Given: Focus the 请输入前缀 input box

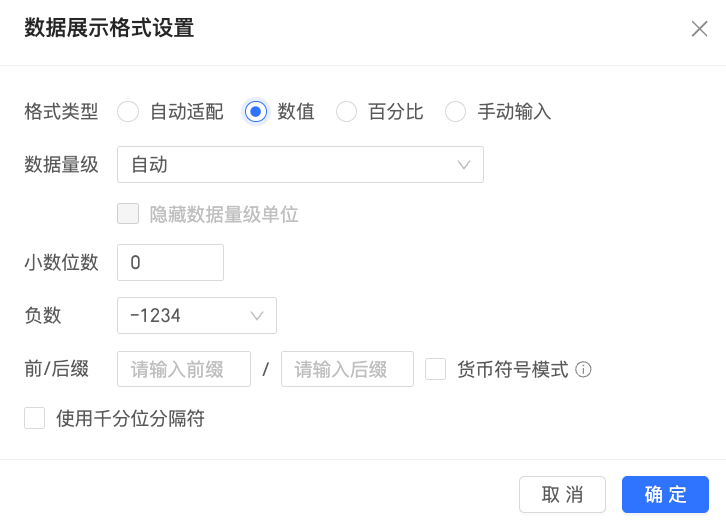Looking at the screenshot, I should coord(184,369).
